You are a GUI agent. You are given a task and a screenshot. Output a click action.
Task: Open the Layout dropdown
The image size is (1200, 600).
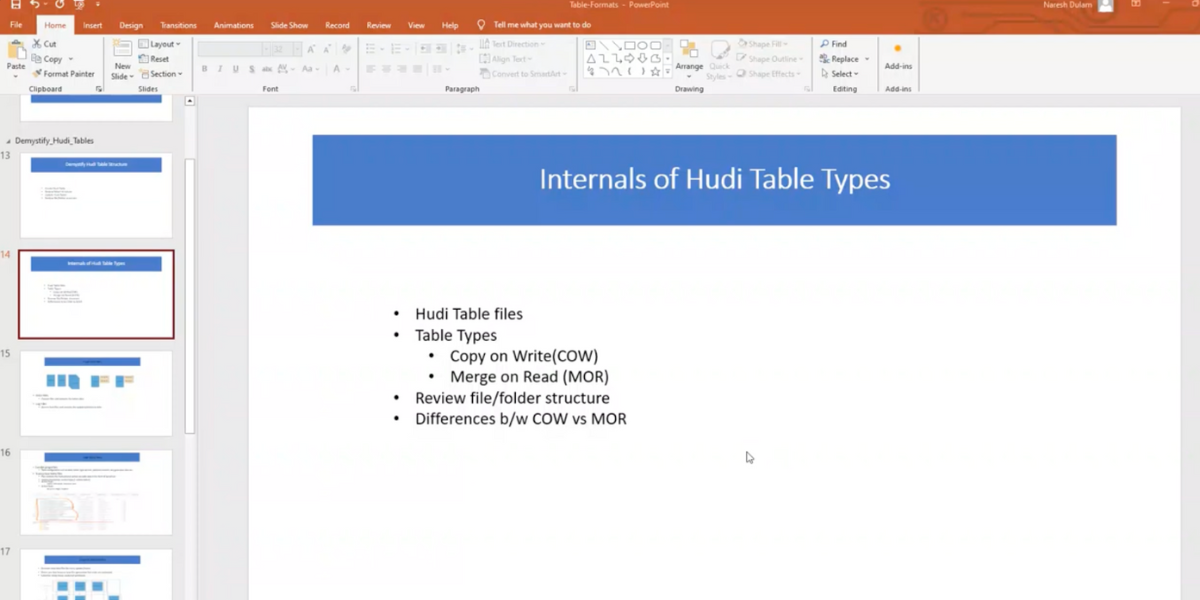tap(160, 44)
